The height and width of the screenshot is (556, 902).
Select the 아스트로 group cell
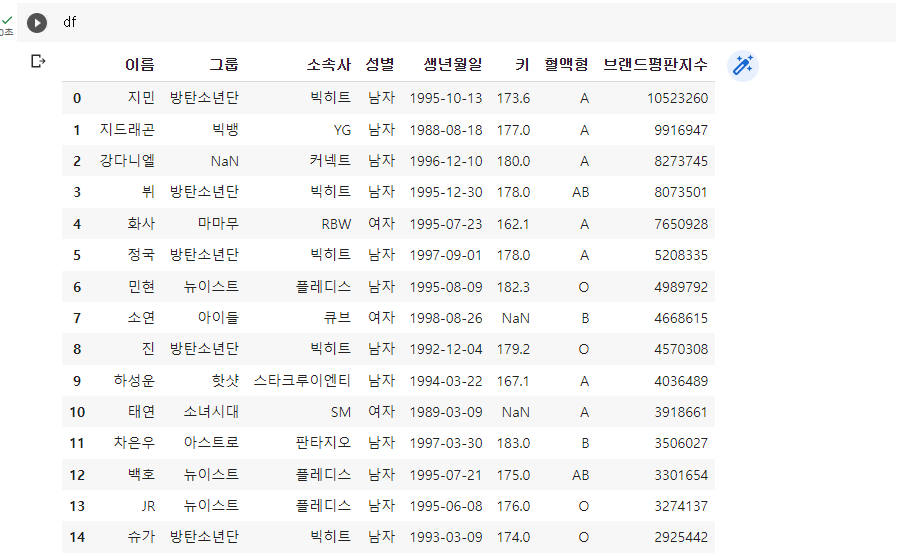(x=211, y=443)
